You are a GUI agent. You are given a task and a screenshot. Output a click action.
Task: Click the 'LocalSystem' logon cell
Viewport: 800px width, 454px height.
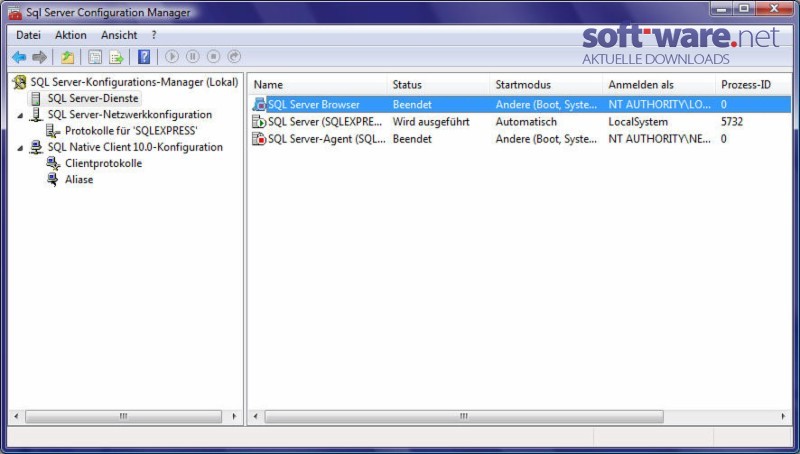point(638,122)
